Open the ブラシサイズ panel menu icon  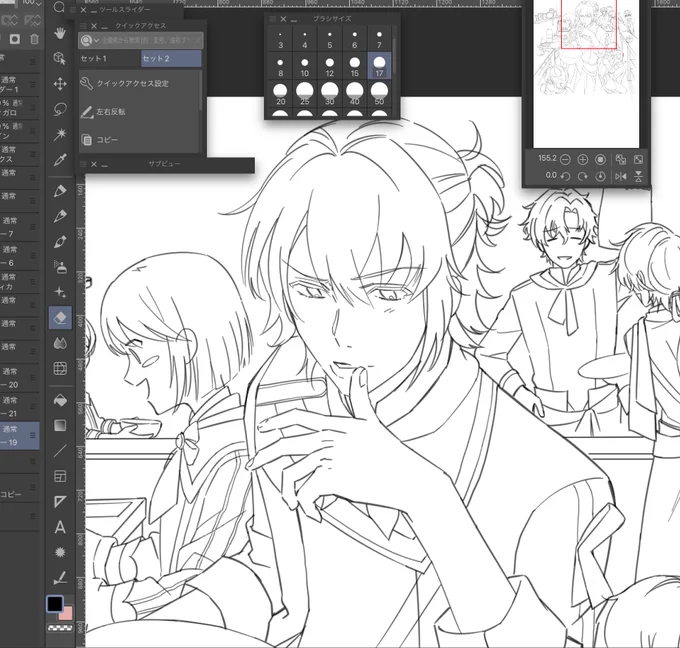273,19
